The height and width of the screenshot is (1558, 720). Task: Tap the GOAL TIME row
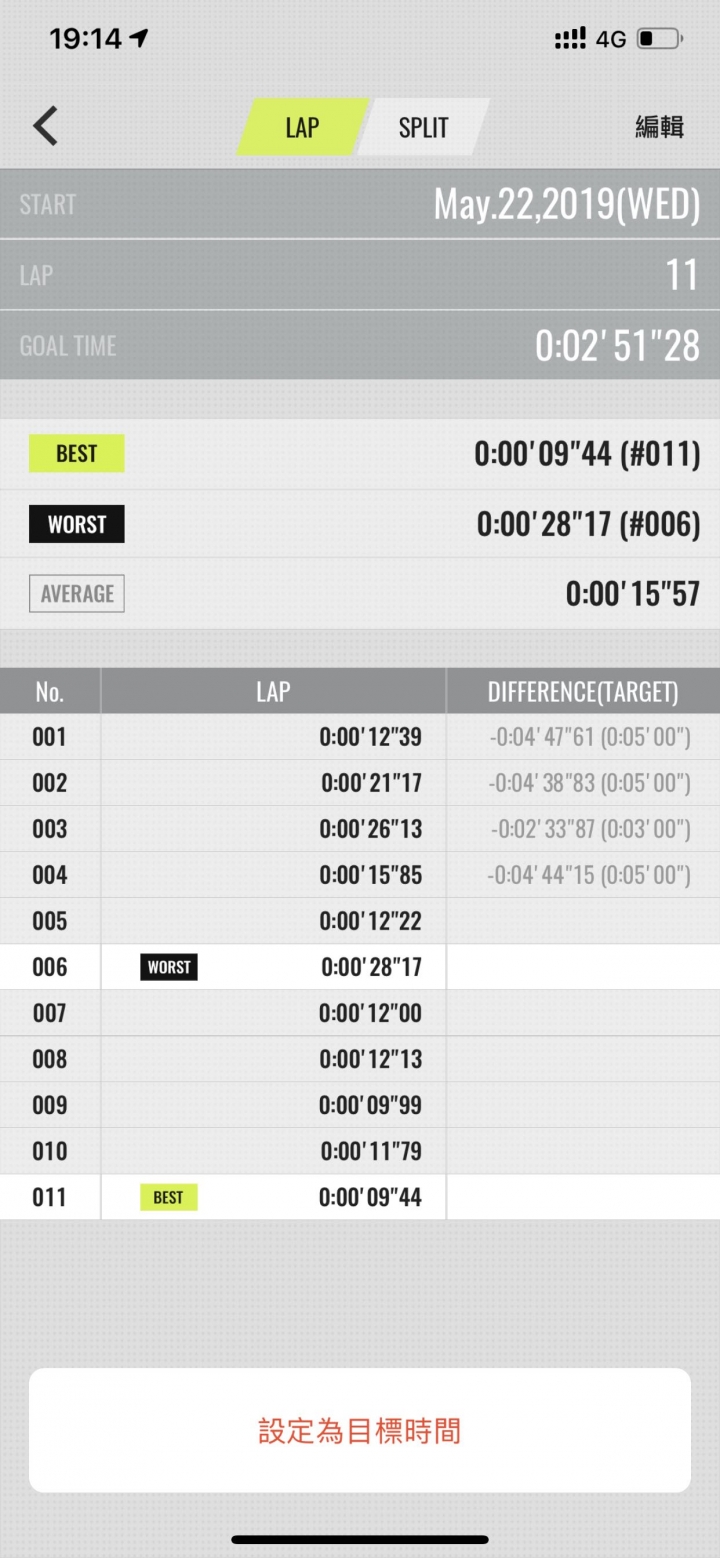[360, 345]
